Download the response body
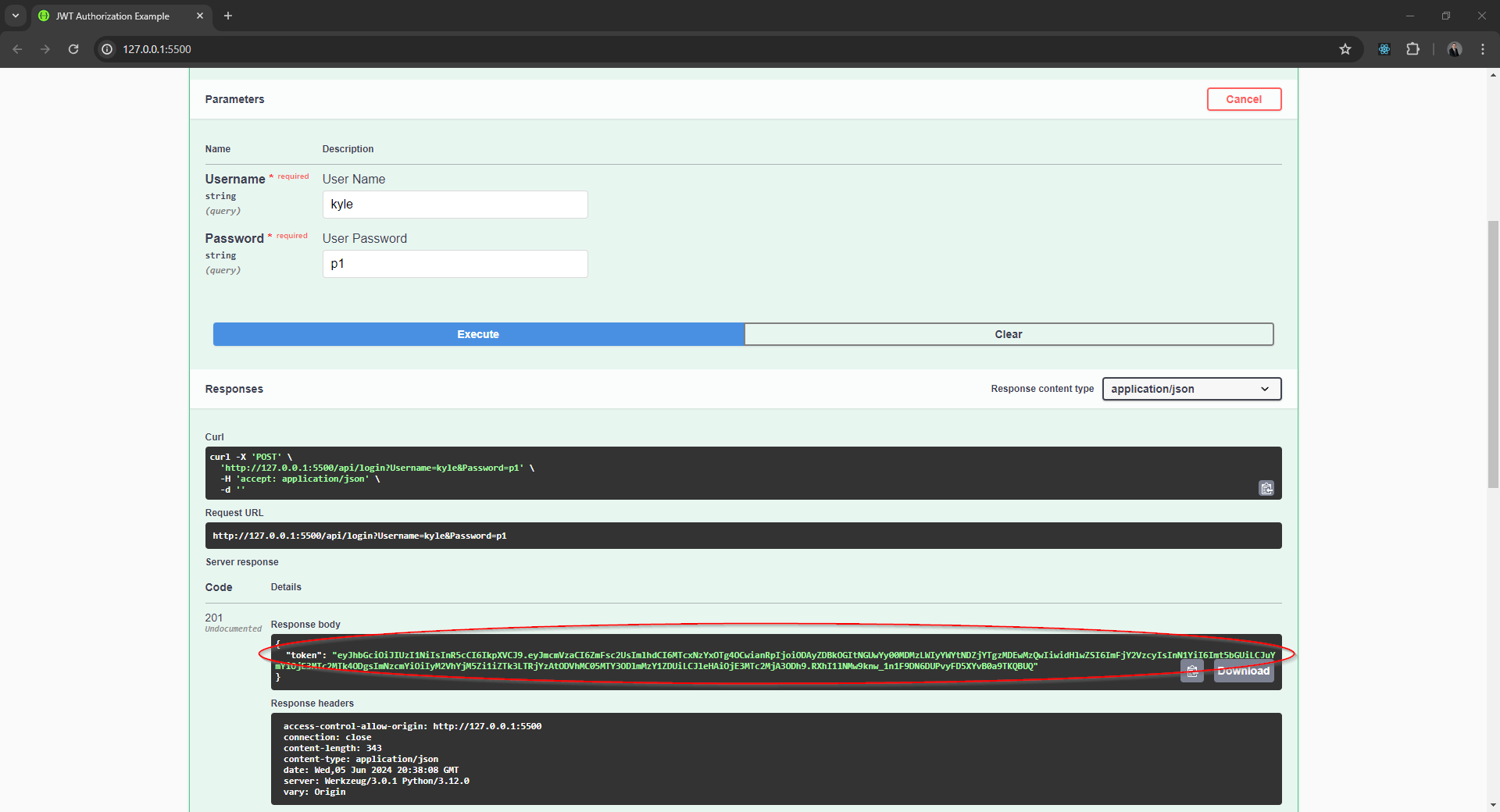1500x812 pixels. pyautogui.click(x=1243, y=671)
